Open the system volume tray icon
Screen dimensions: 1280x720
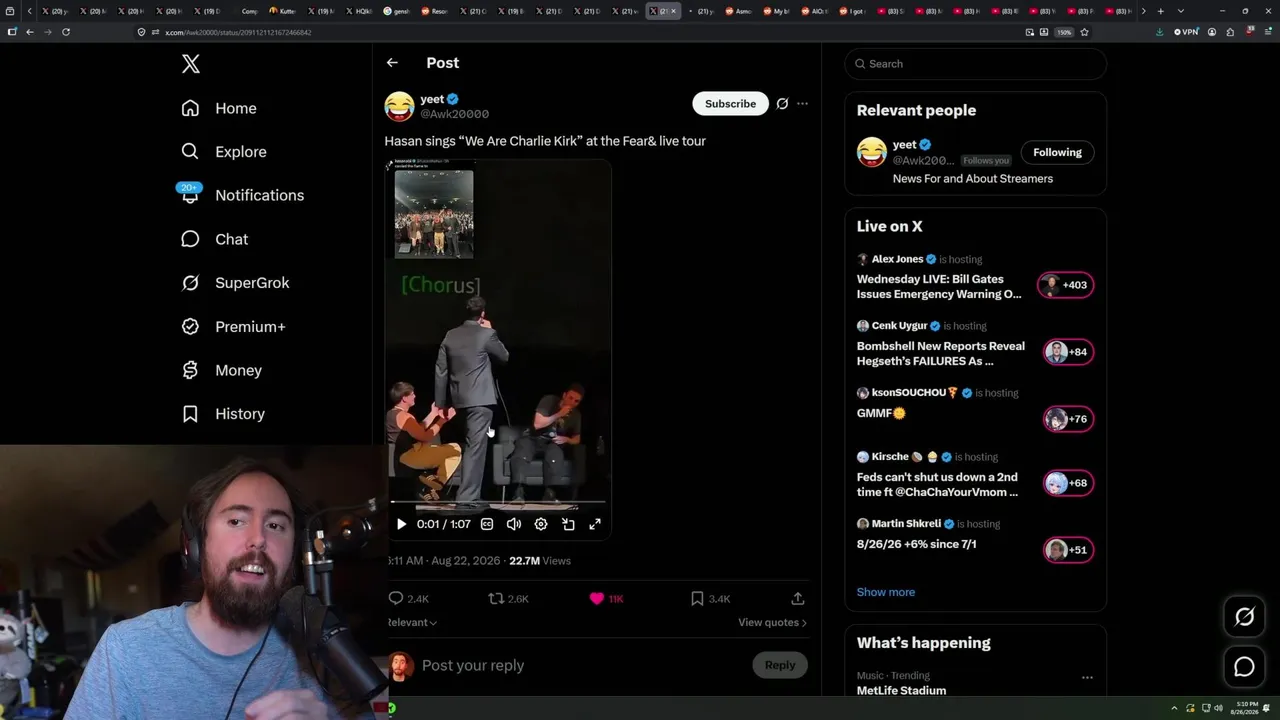(1217, 708)
